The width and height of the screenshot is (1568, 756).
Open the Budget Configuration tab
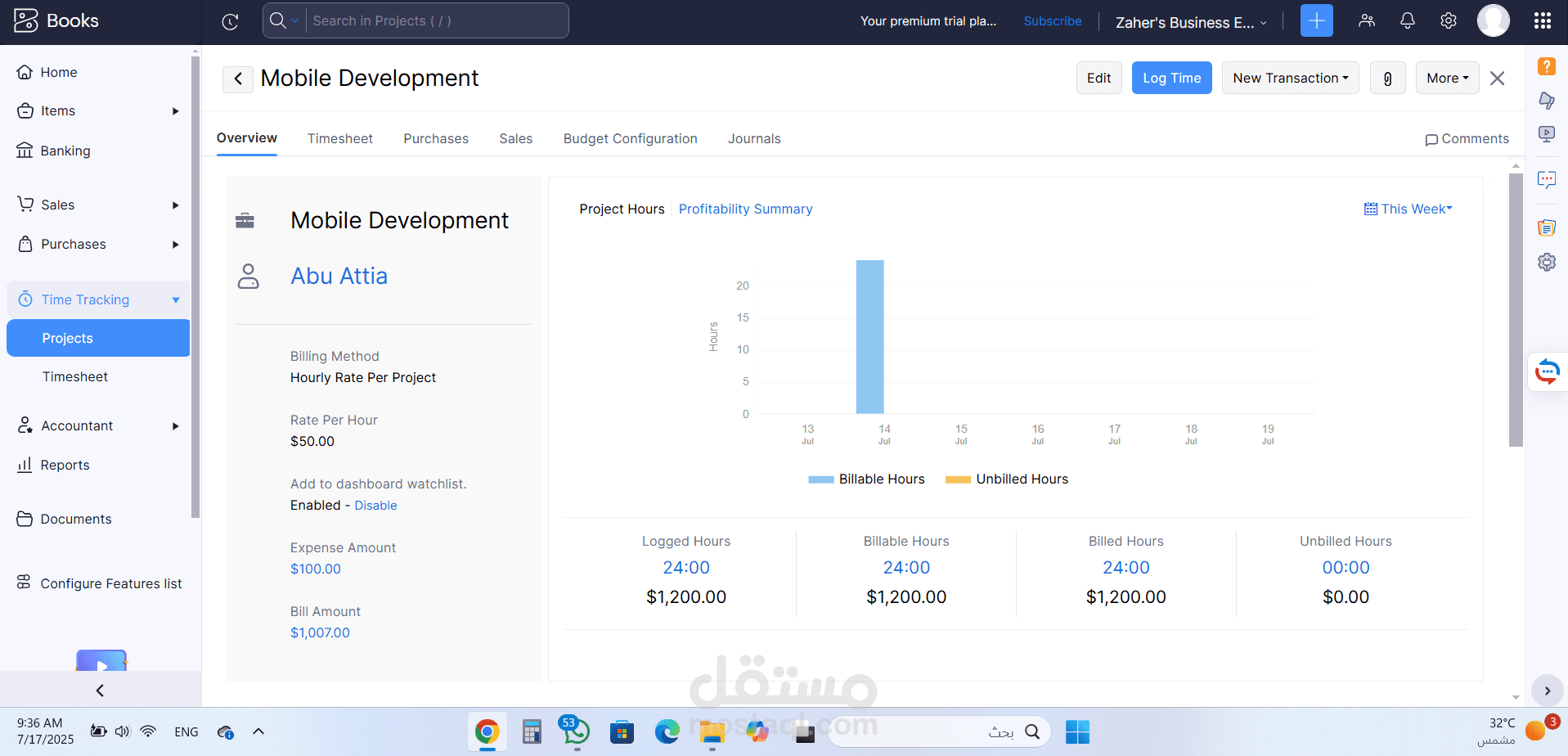630,139
